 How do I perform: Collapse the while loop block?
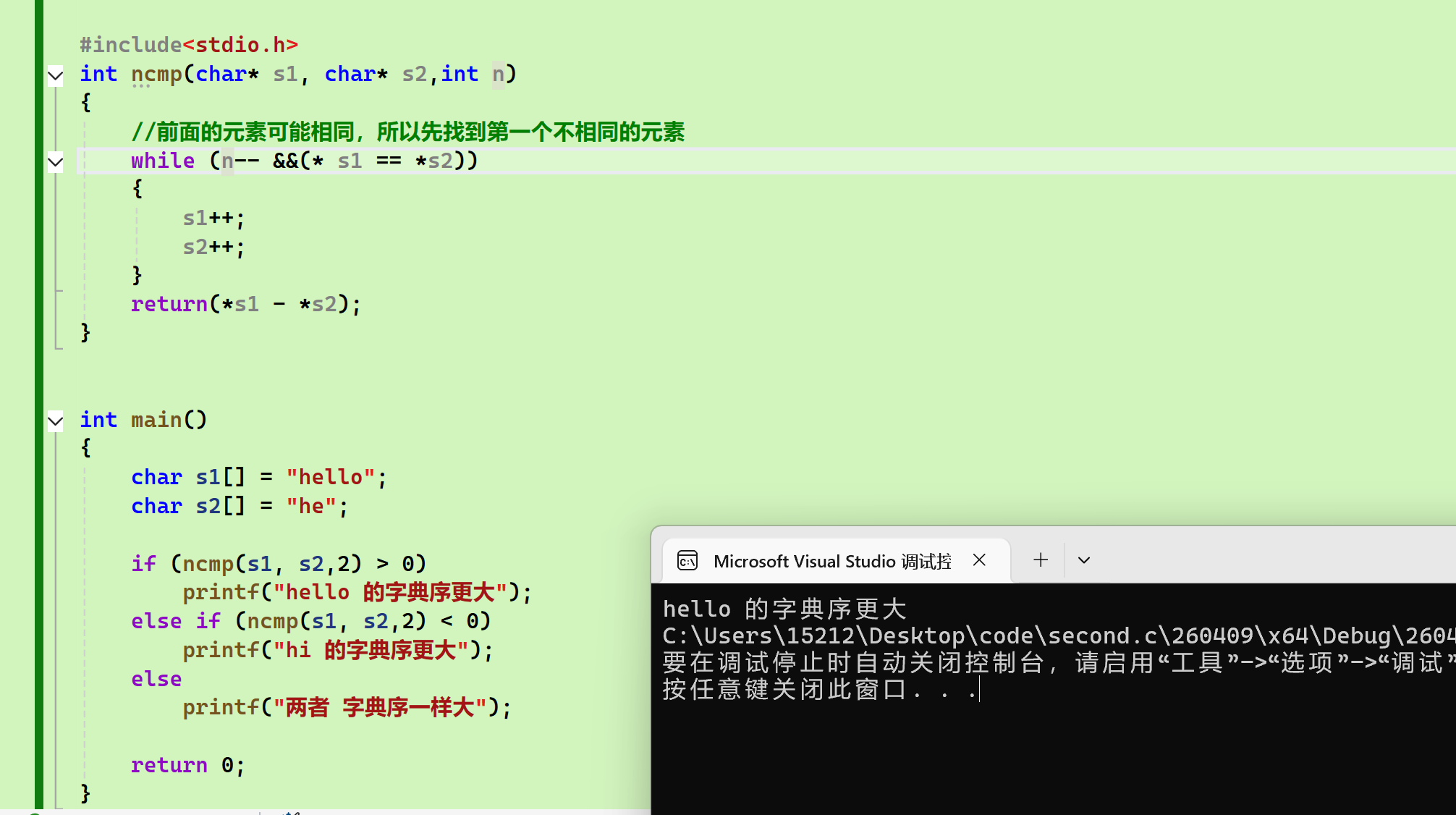pos(56,162)
